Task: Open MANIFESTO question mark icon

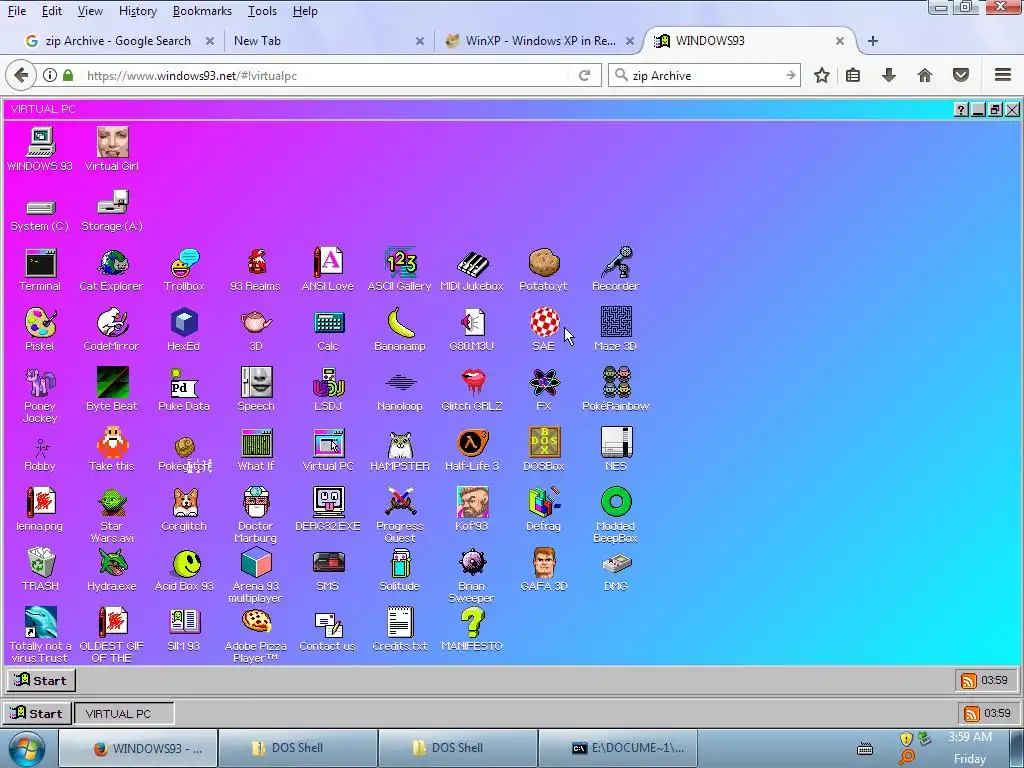Action: [472, 630]
